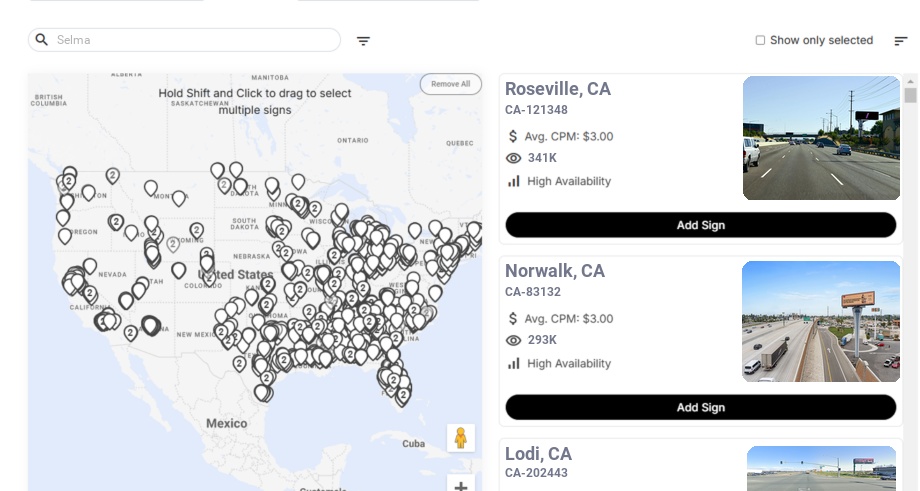Viewport: 920px width, 491px height.
Task: Open the Roseville highway billboard photo
Action: (821, 138)
